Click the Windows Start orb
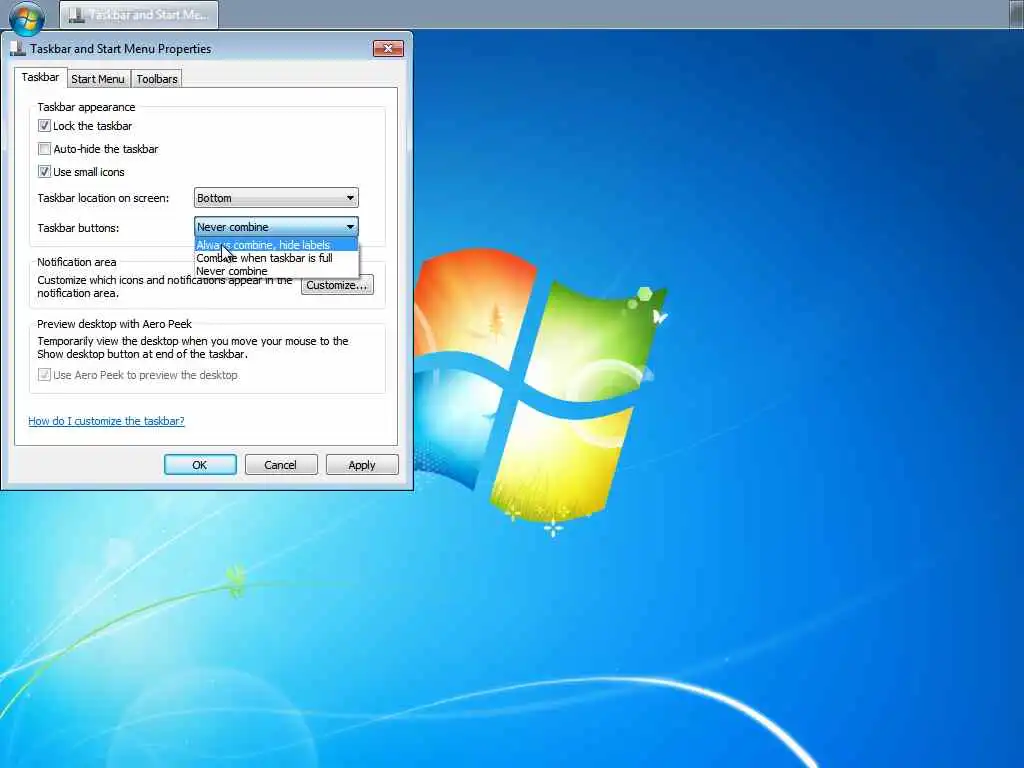1024x768 pixels. [x=27, y=18]
